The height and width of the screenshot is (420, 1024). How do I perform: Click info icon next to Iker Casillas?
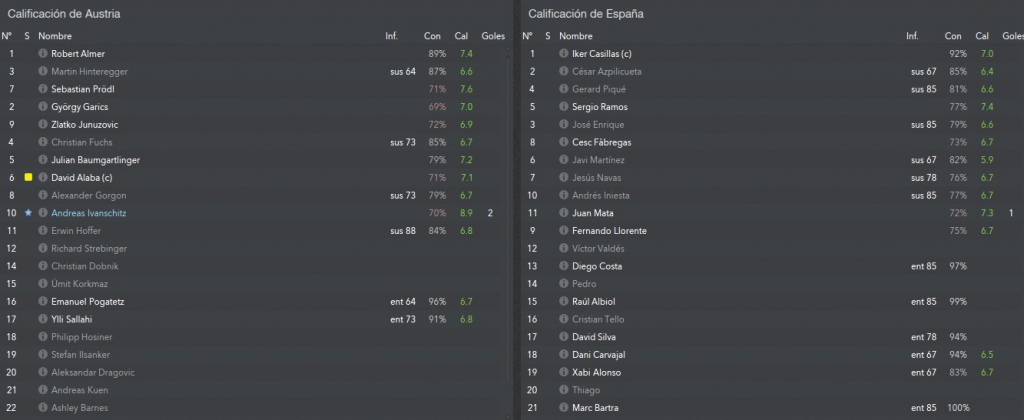pos(564,54)
